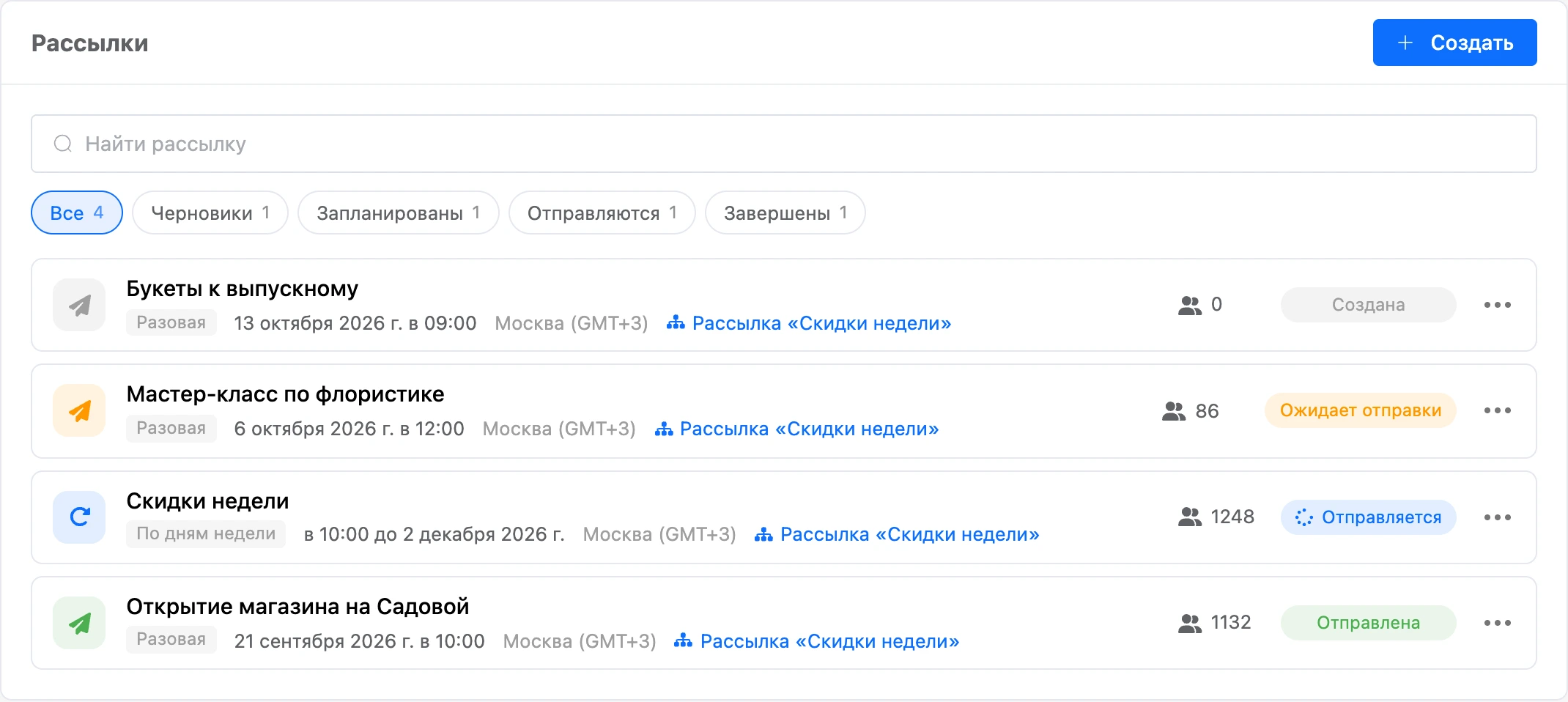Focus the Найти рассылку search field
The width and height of the screenshot is (1568, 702).
coord(783,144)
